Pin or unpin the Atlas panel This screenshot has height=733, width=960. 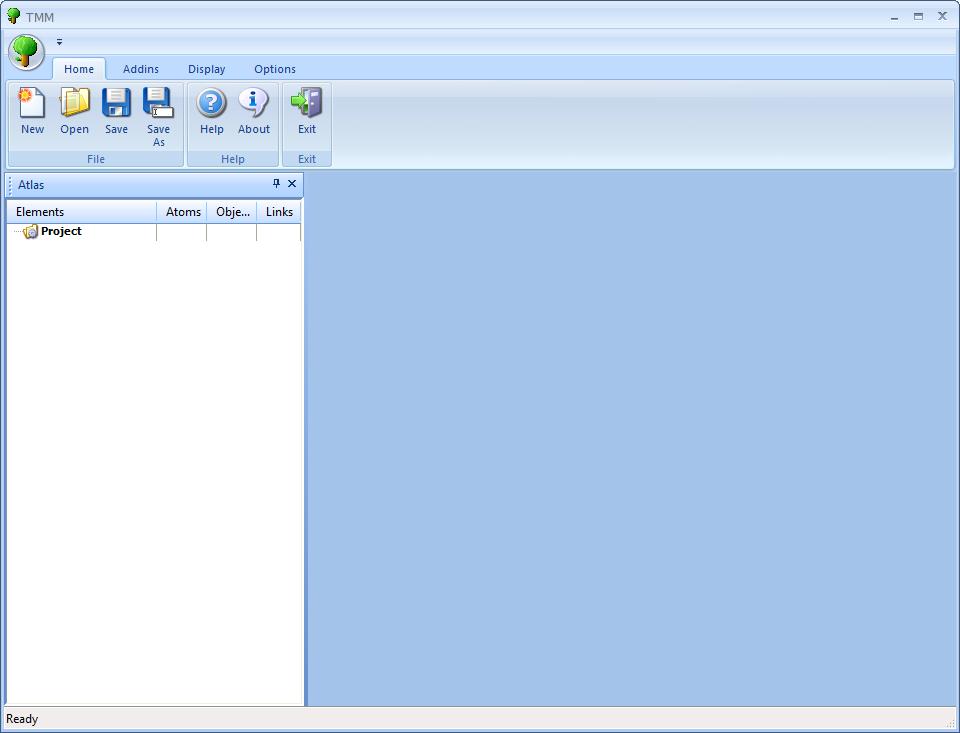(276, 184)
